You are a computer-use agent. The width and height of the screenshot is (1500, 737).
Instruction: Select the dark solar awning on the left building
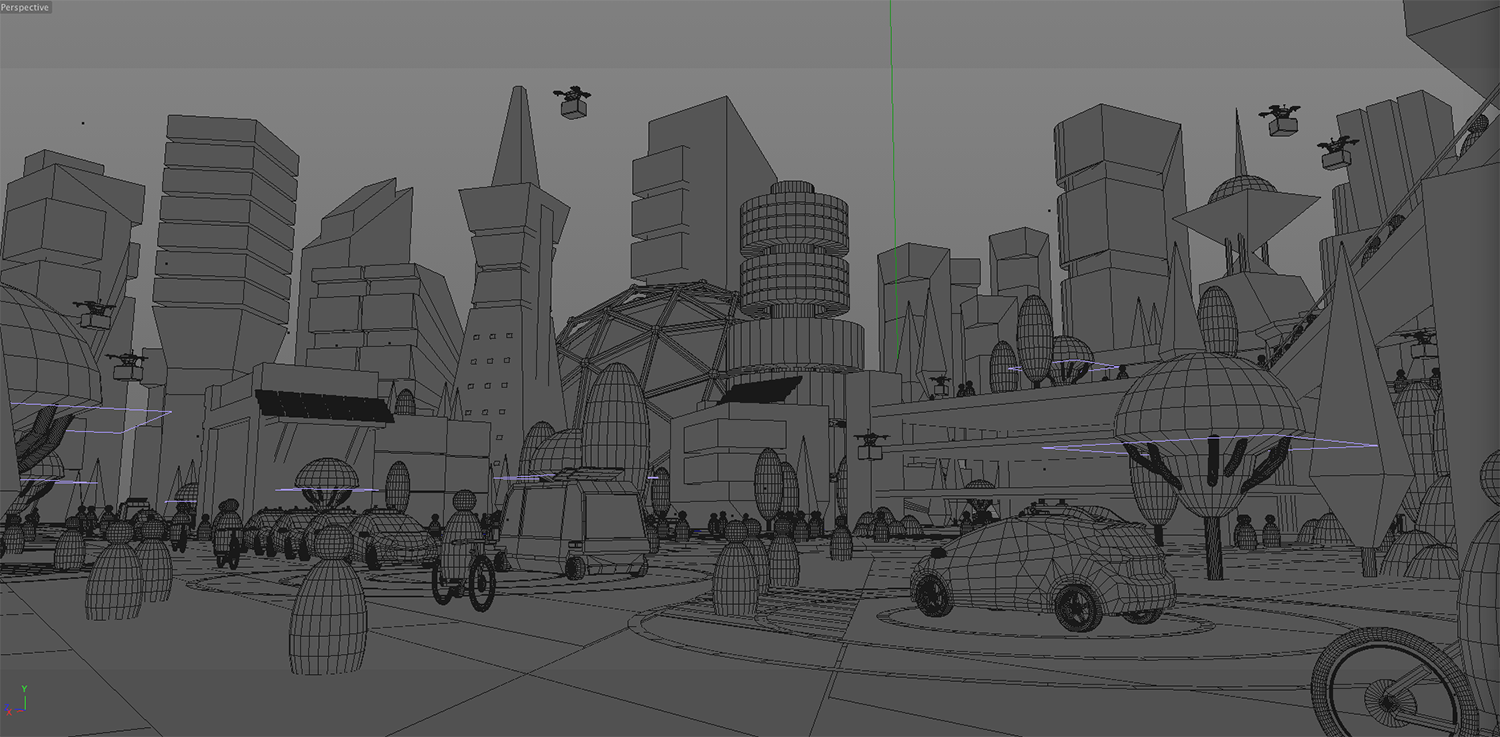tap(323, 406)
